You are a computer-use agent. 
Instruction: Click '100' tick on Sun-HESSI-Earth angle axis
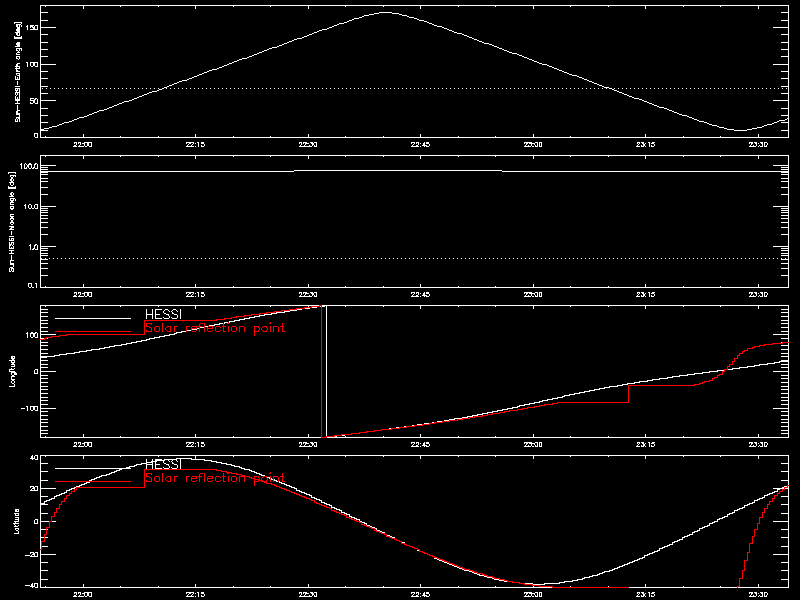[33, 64]
